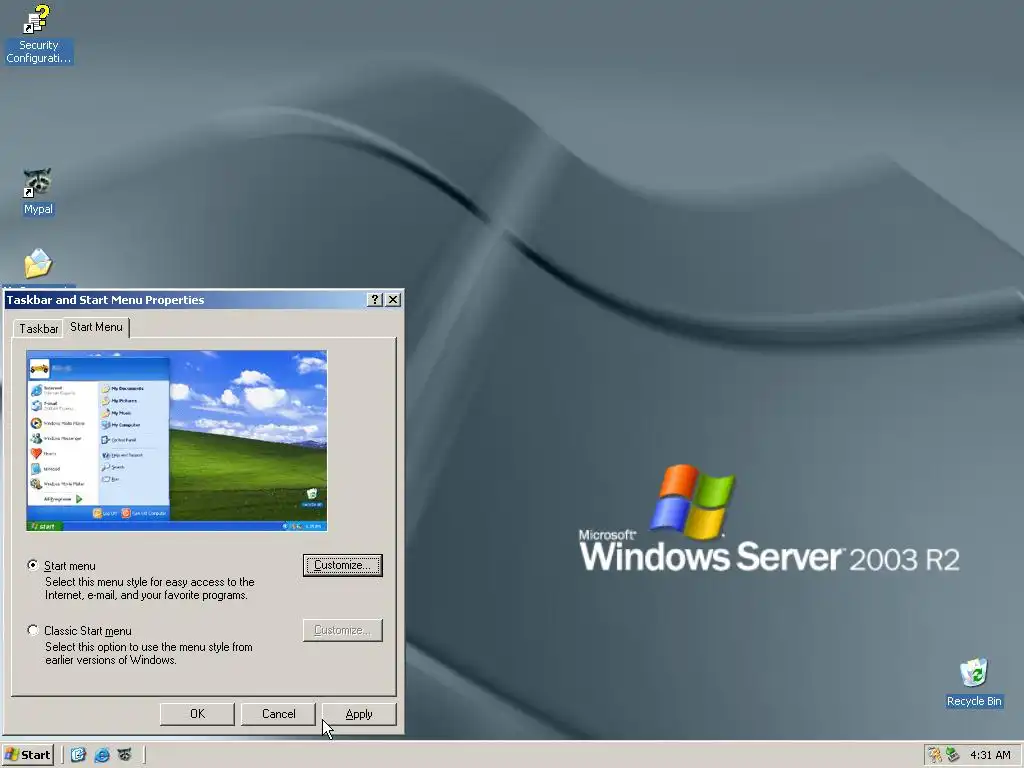1024x768 pixels.
Task: Switch to the Taskbar tab
Action: click(39, 328)
